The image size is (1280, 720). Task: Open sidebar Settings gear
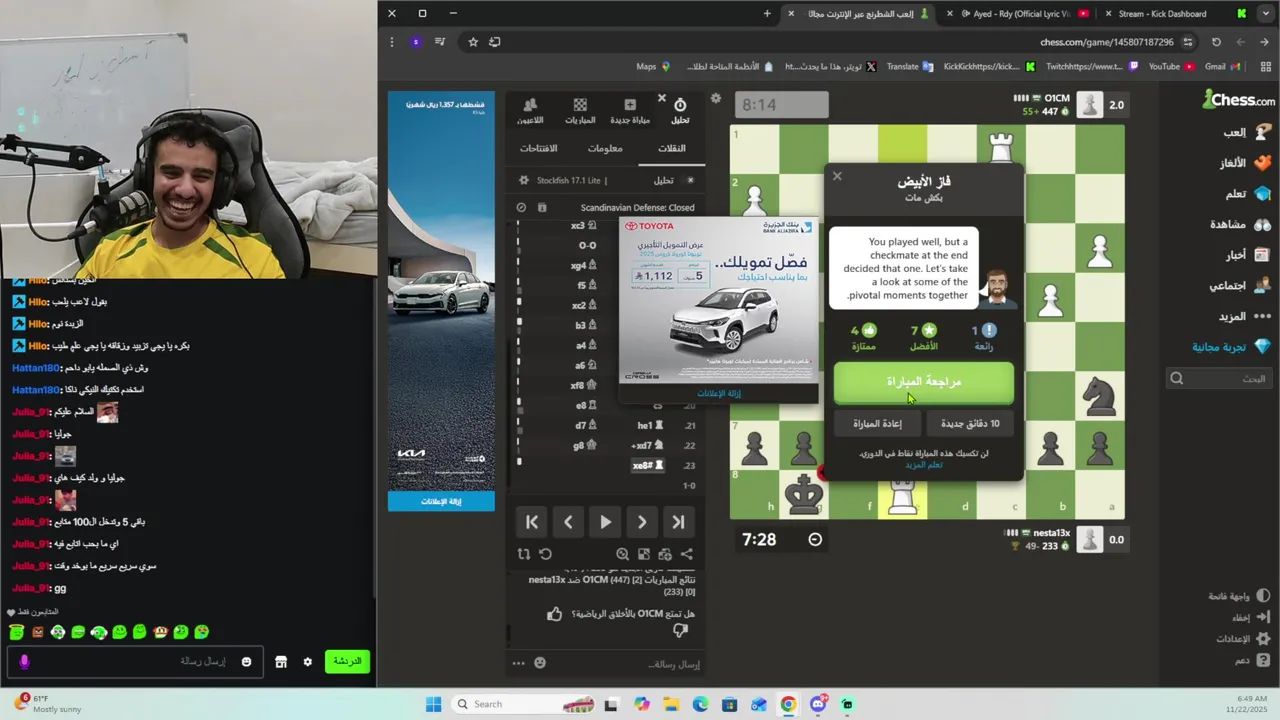[1241, 639]
